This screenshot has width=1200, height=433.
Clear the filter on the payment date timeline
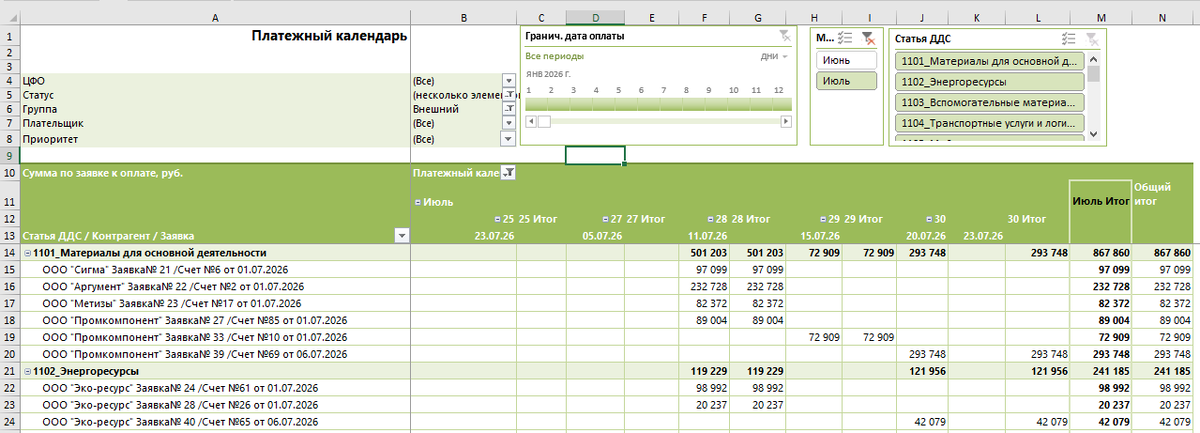point(784,36)
